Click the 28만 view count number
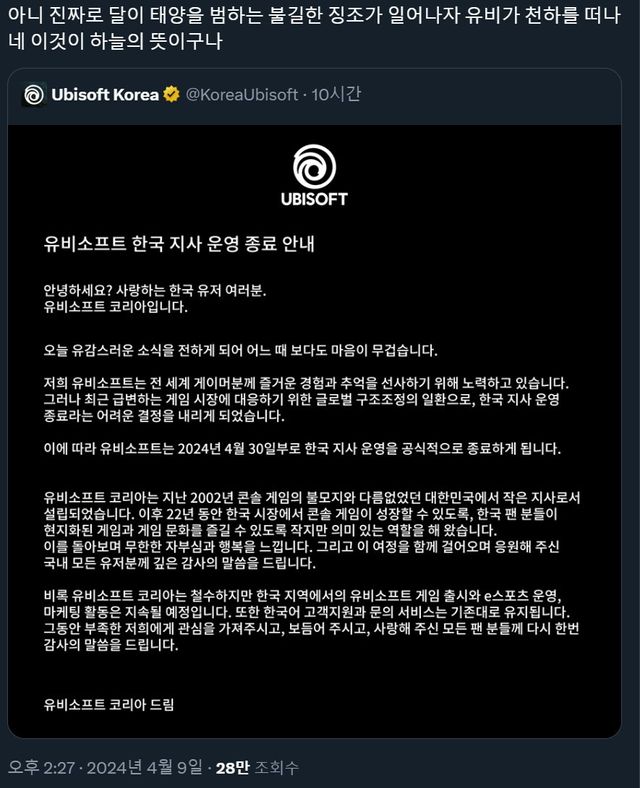 (x=233, y=767)
